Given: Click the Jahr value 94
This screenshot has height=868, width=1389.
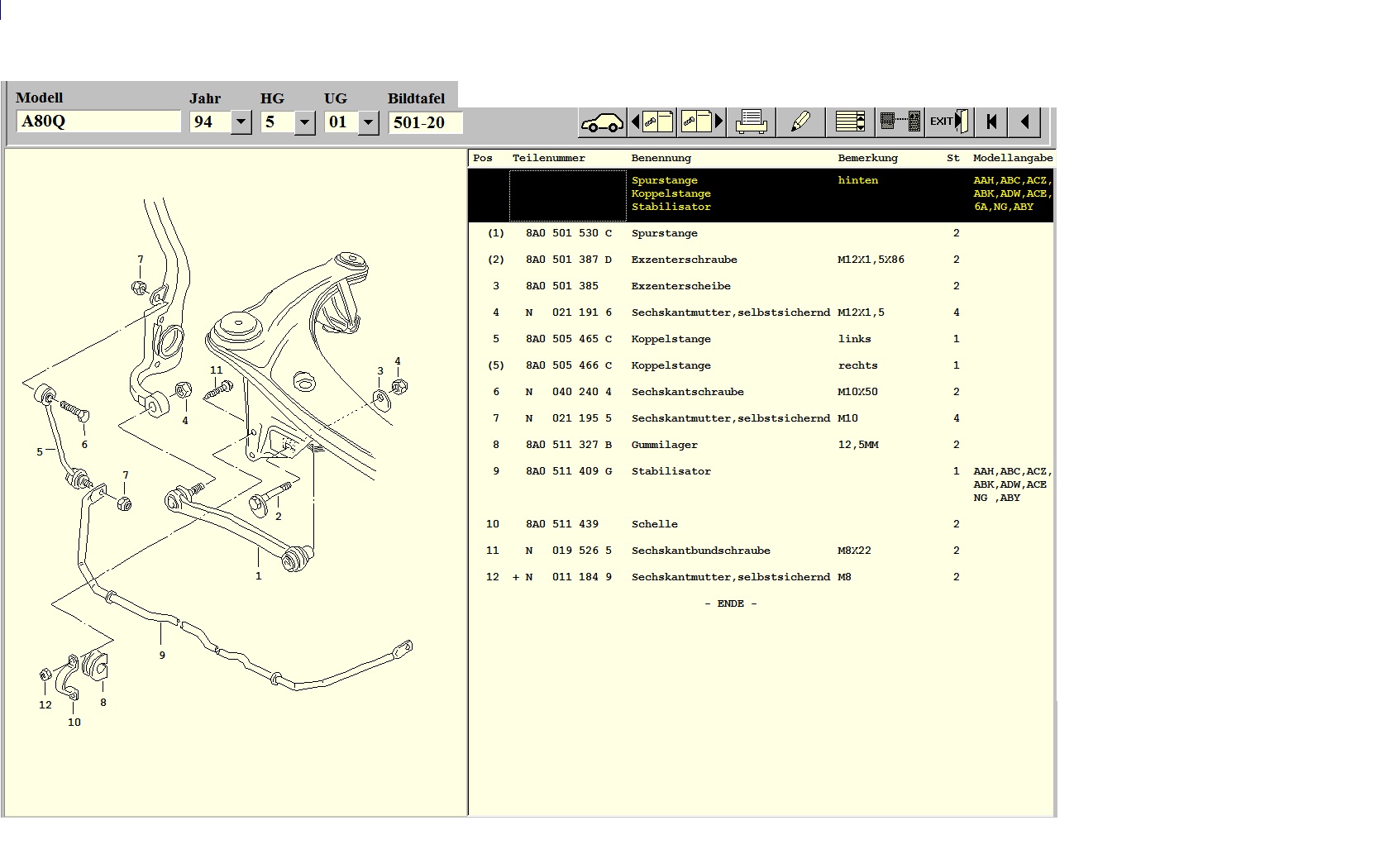Looking at the screenshot, I should point(210,122).
